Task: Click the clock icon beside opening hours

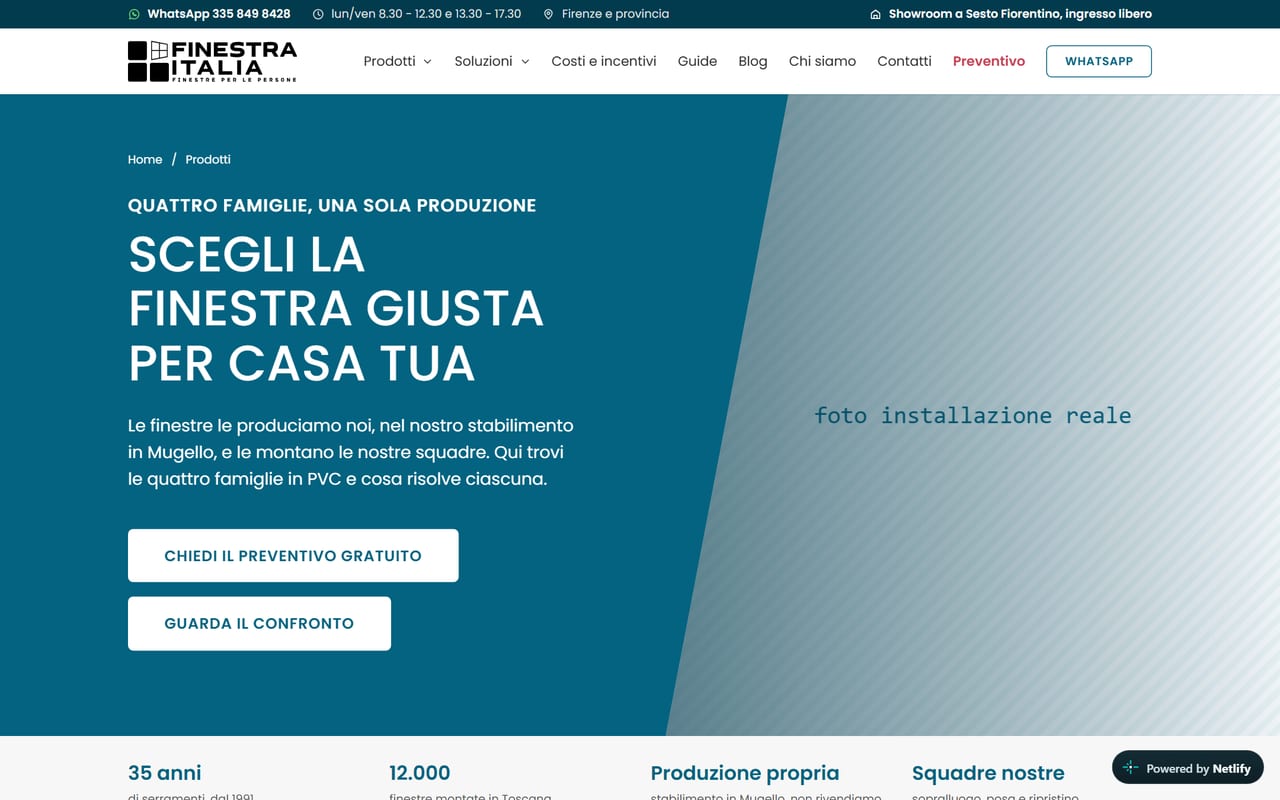Action: point(318,14)
